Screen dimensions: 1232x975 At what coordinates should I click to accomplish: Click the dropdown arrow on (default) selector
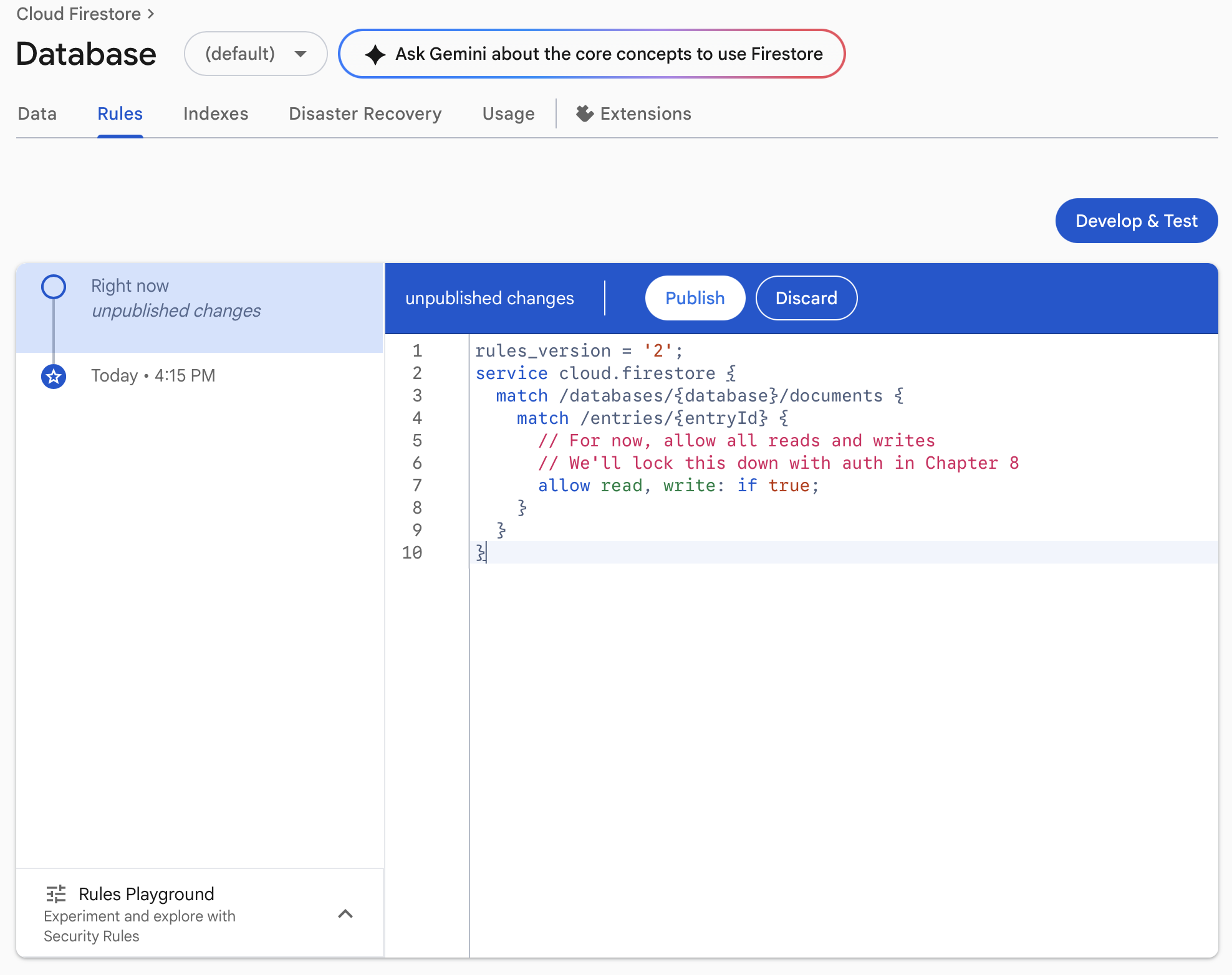tap(301, 54)
